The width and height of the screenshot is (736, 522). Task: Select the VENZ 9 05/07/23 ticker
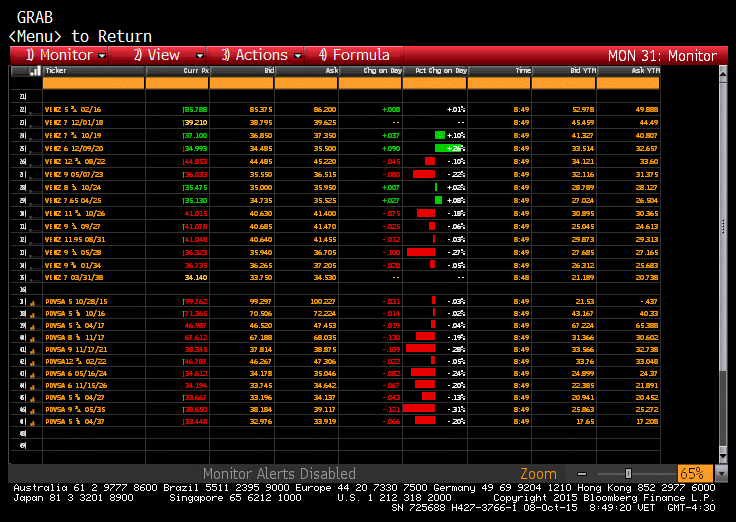click(x=74, y=175)
